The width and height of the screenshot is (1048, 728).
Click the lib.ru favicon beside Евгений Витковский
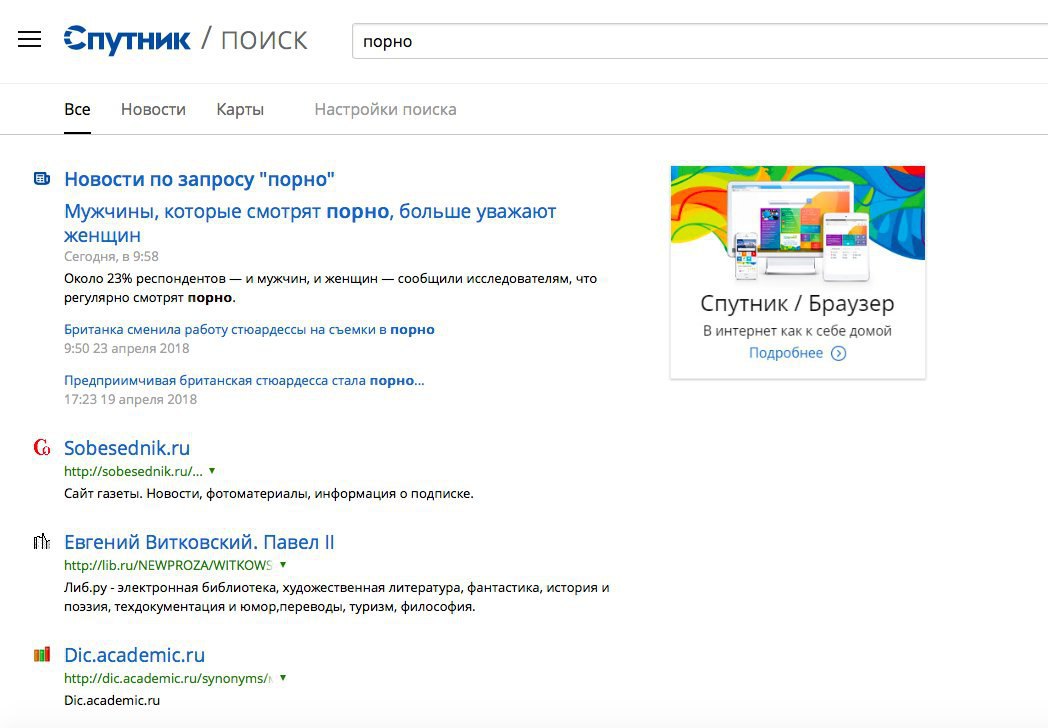tap(41, 541)
